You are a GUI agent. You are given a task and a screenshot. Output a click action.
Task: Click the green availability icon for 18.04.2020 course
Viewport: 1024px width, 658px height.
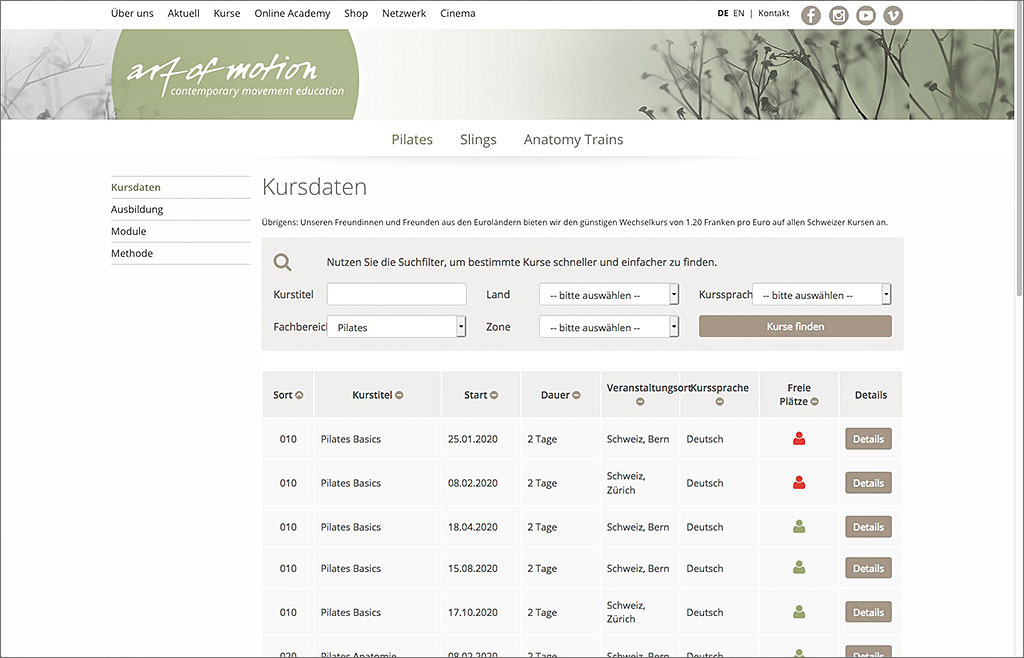799,527
